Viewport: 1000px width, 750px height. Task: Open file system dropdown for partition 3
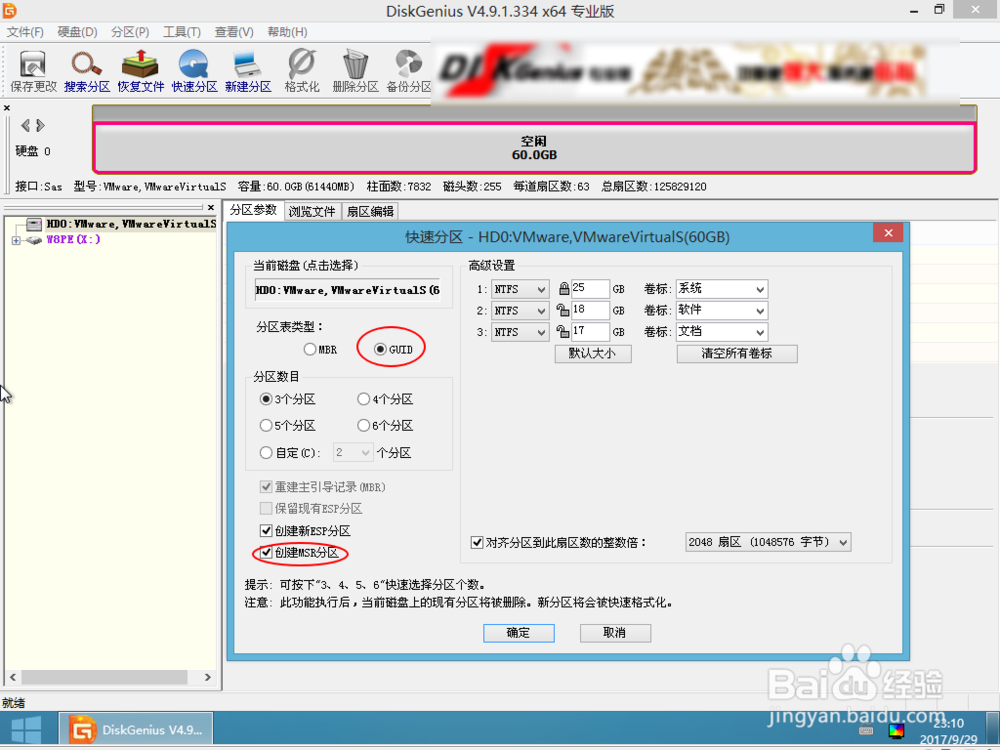point(520,332)
